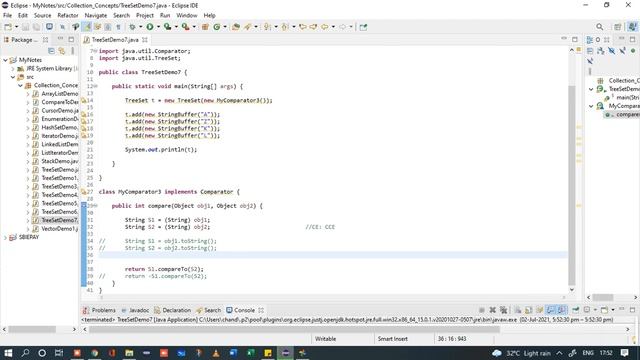Toggle Sort alphabetically in Outline view
The image size is (640, 360).
point(601,51)
